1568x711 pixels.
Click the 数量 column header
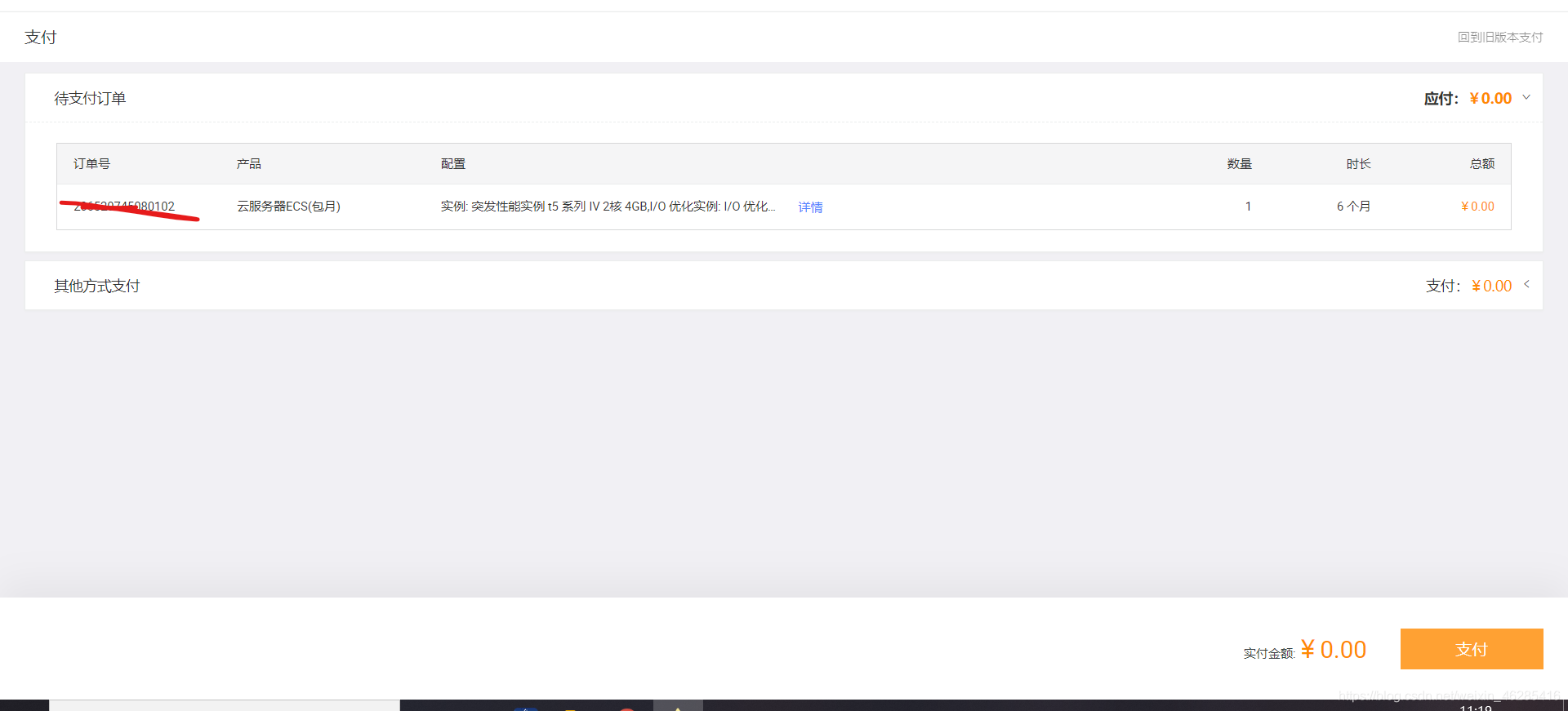[1240, 163]
